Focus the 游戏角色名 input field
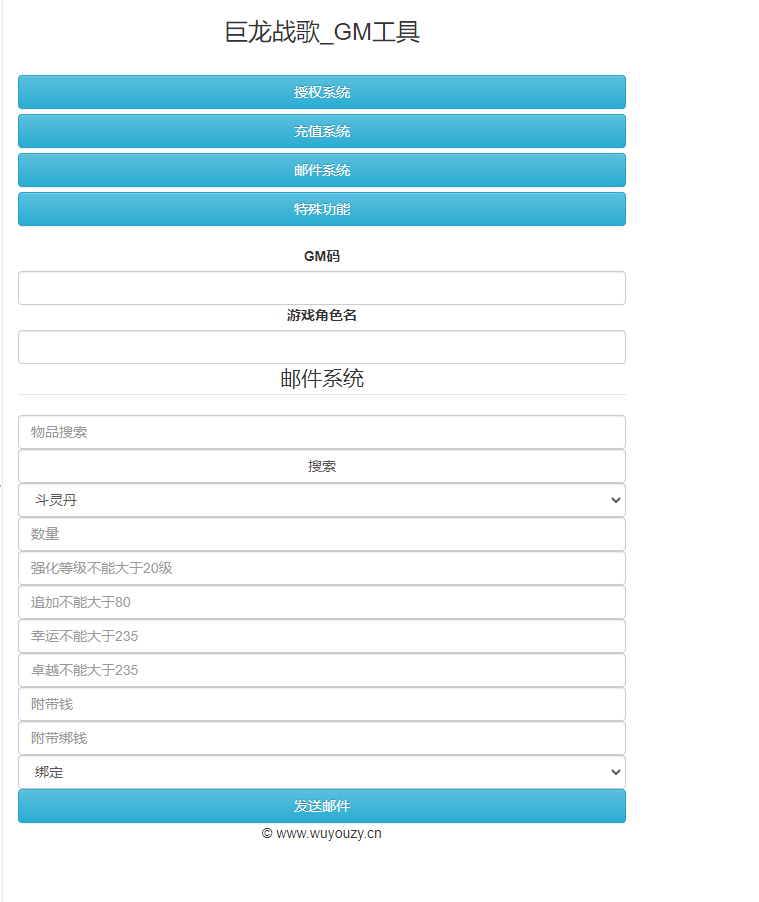This screenshot has width=759, height=902. (322, 347)
